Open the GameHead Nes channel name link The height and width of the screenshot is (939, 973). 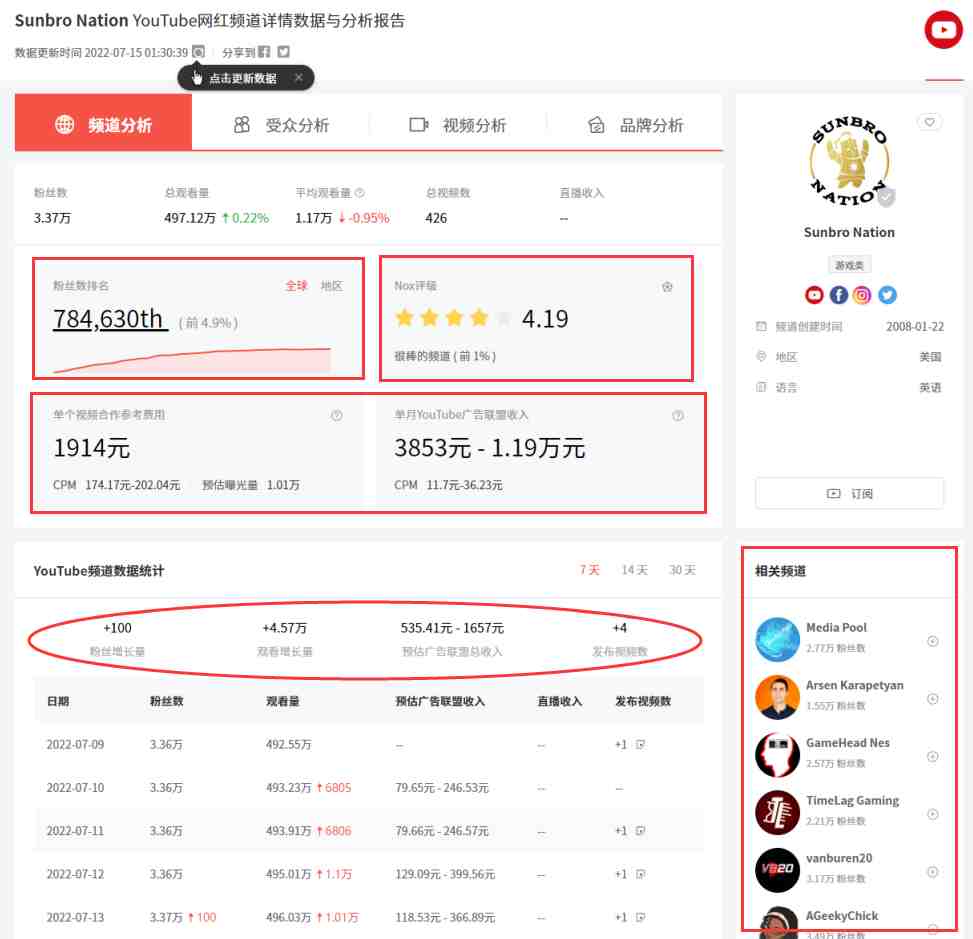[x=848, y=743]
